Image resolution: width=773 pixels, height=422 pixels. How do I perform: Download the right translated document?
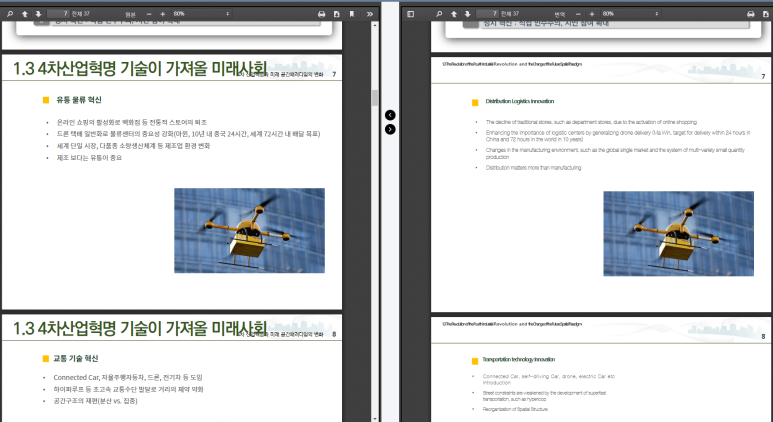tap(766, 14)
